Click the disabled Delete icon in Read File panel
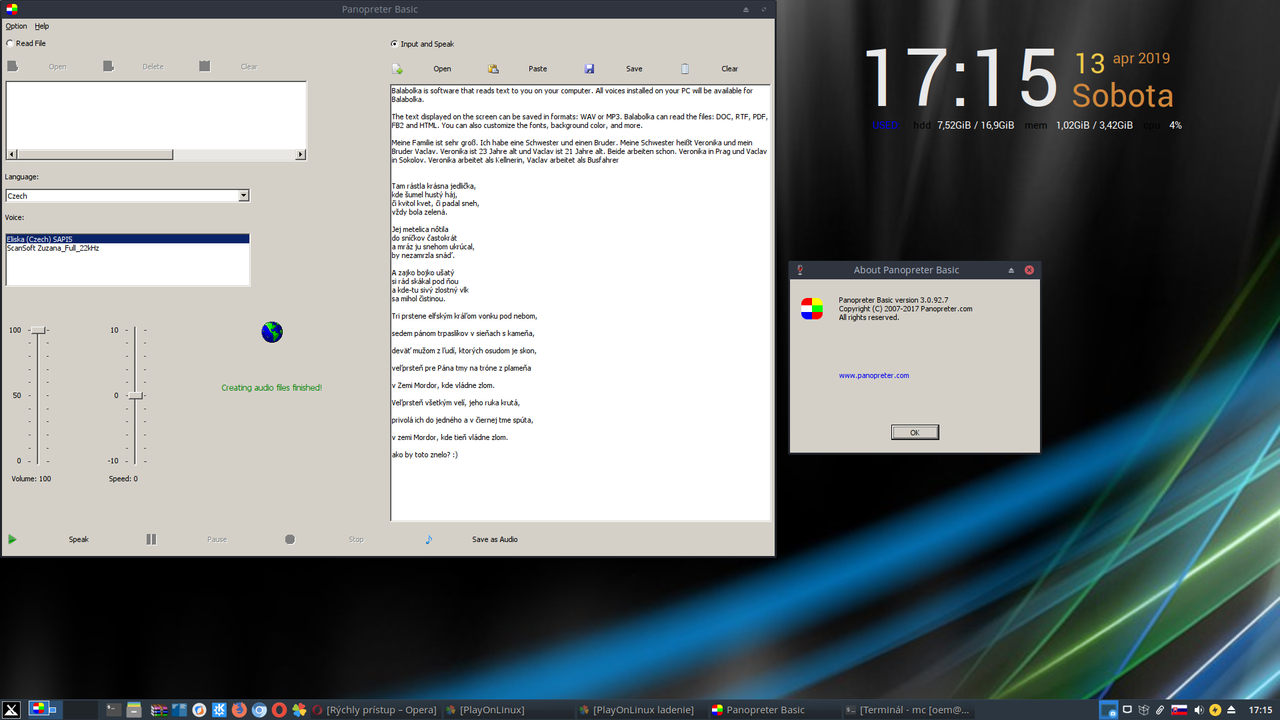 [108, 66]
